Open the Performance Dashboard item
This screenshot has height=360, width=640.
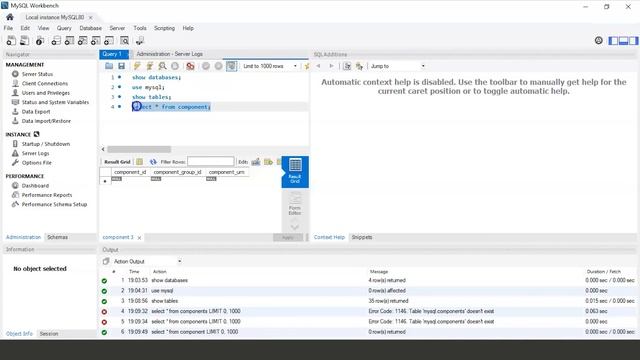[35, 186]
